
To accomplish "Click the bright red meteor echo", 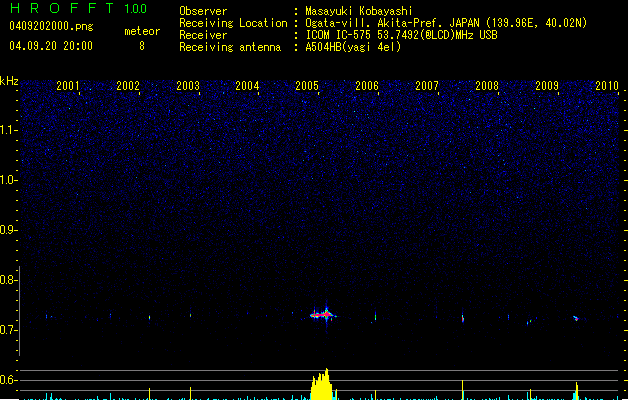I will click(321, 314).
